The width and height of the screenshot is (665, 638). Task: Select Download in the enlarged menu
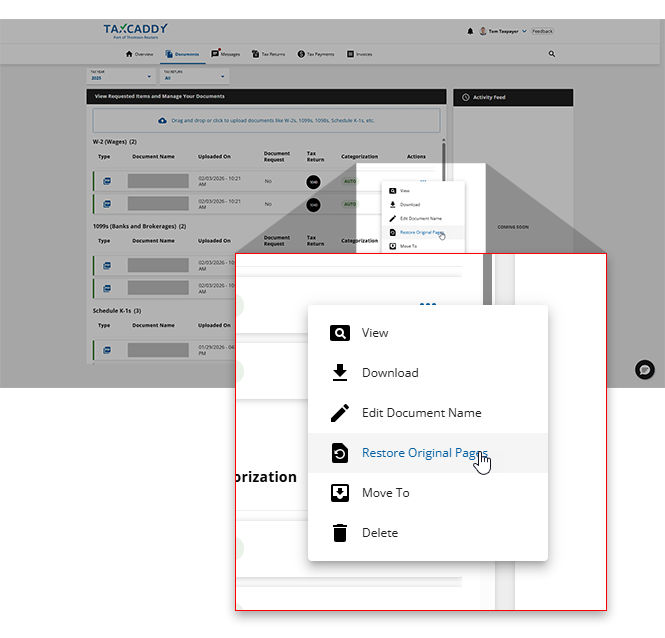point(428,373)
